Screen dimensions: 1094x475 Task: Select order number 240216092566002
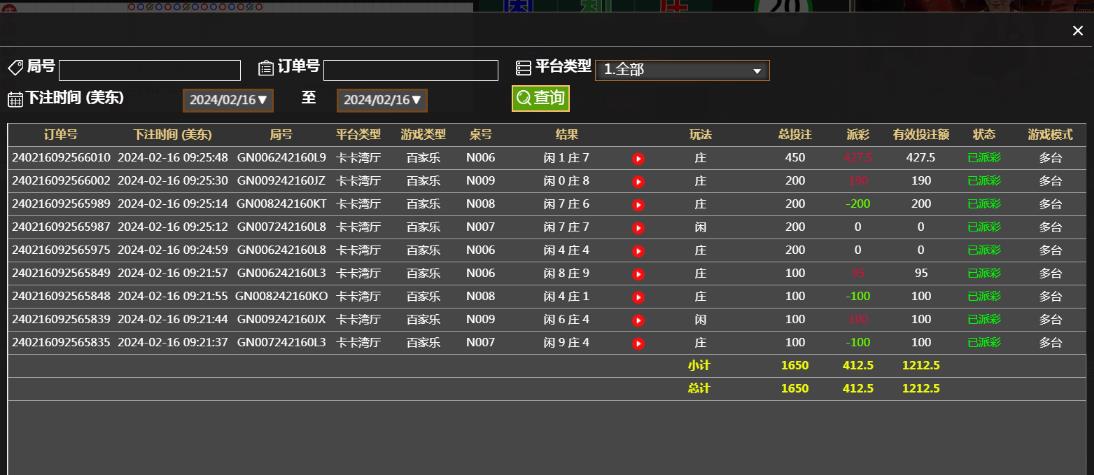click(61, 181)
